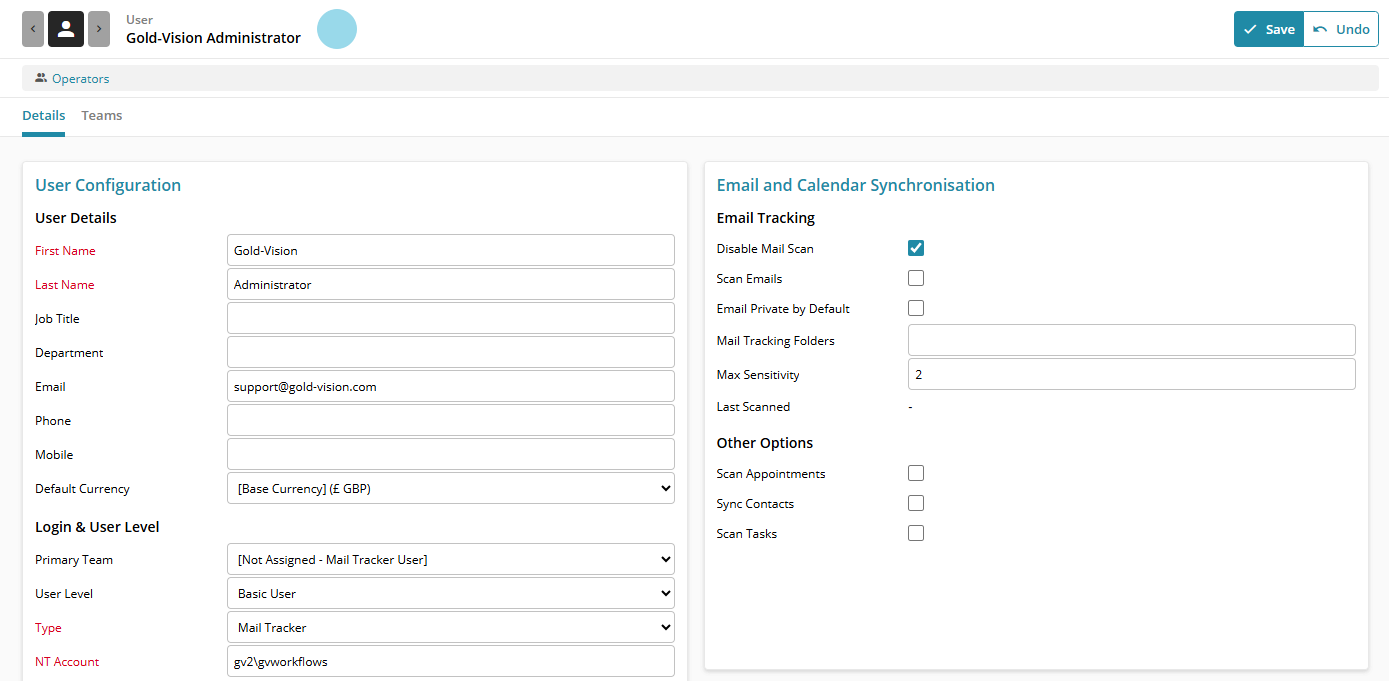Click into the Job Title field

(x=451, y=318)
